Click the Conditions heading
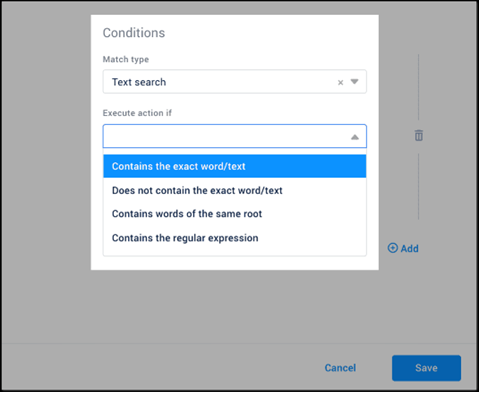Screen dimensions: 479x393 (134, 33)
